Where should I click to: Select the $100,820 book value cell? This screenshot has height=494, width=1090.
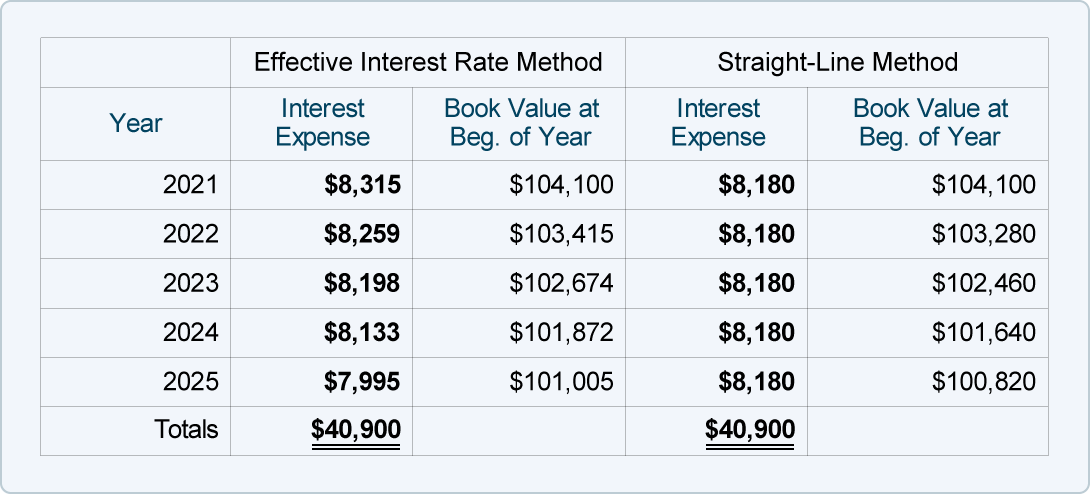click(x=983, y=381)
